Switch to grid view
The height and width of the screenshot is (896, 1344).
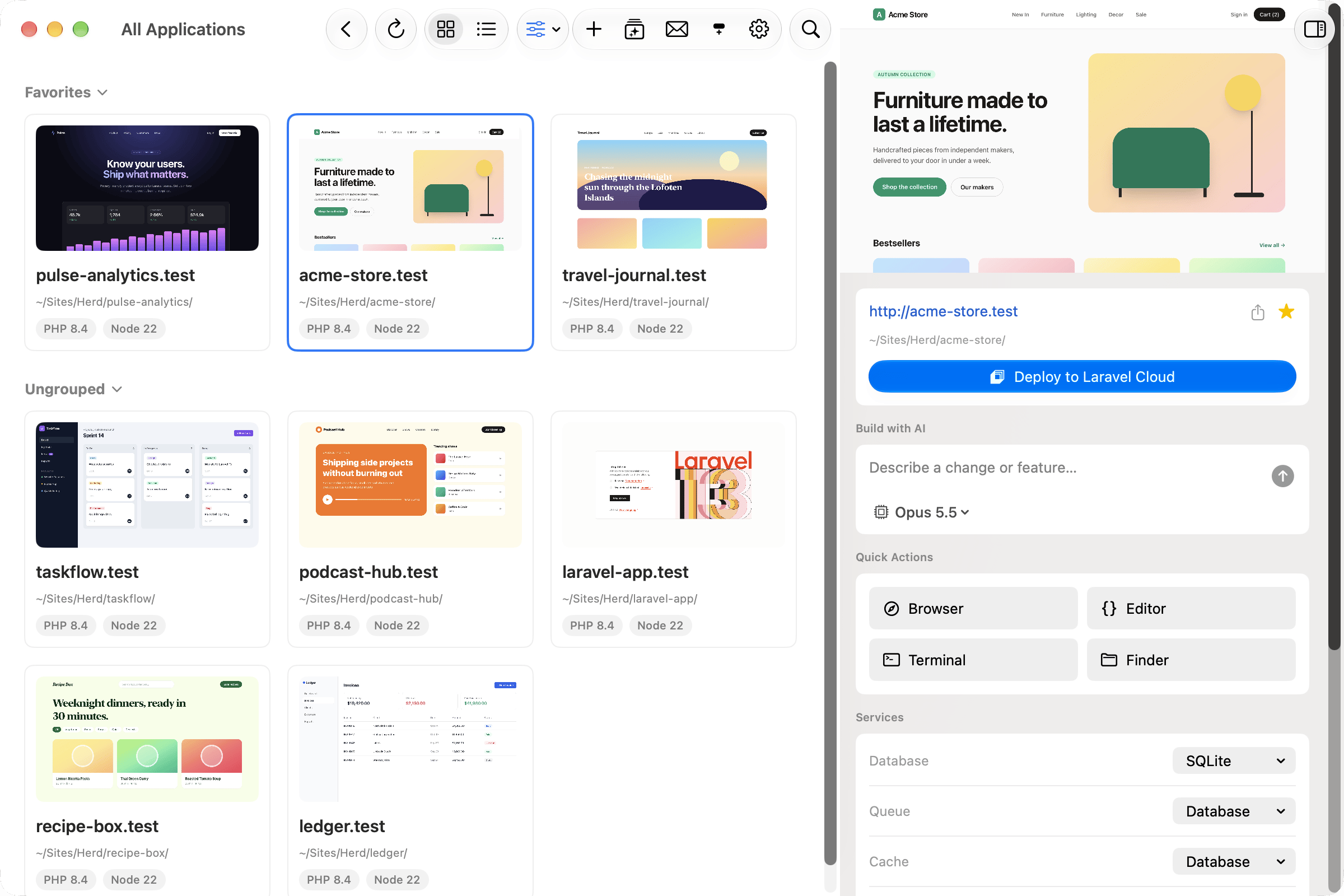click(x=445, y=29)
